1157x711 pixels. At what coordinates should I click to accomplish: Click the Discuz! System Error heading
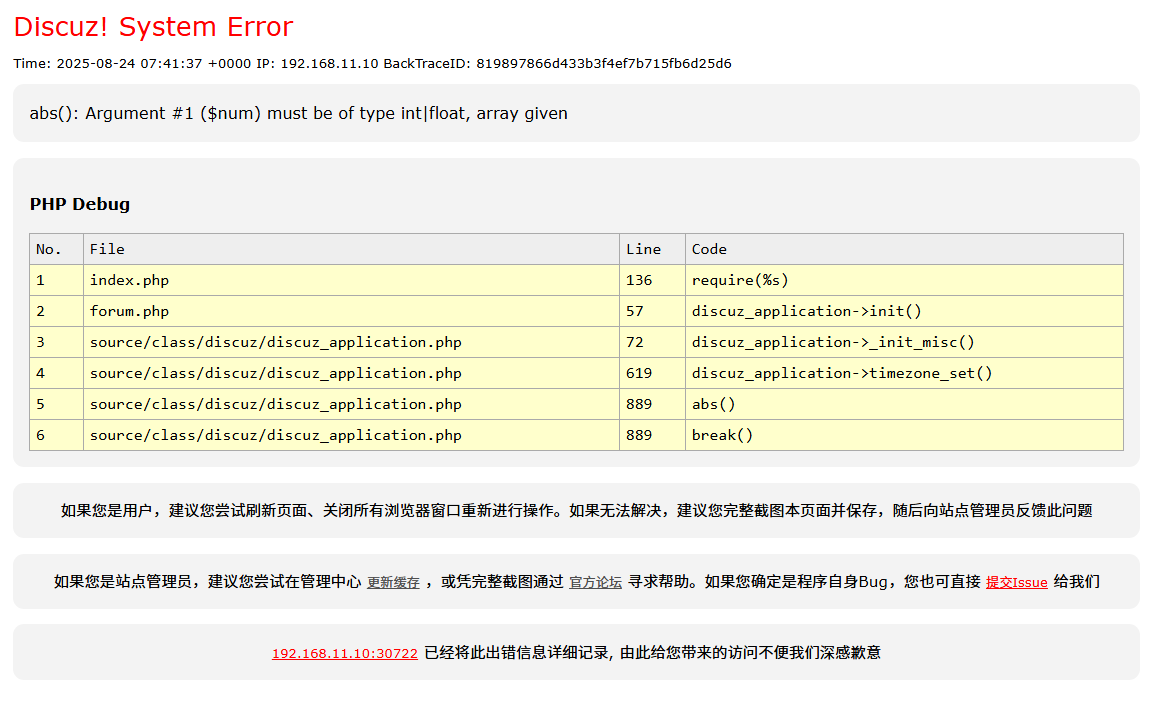click(x=153, y=27)
